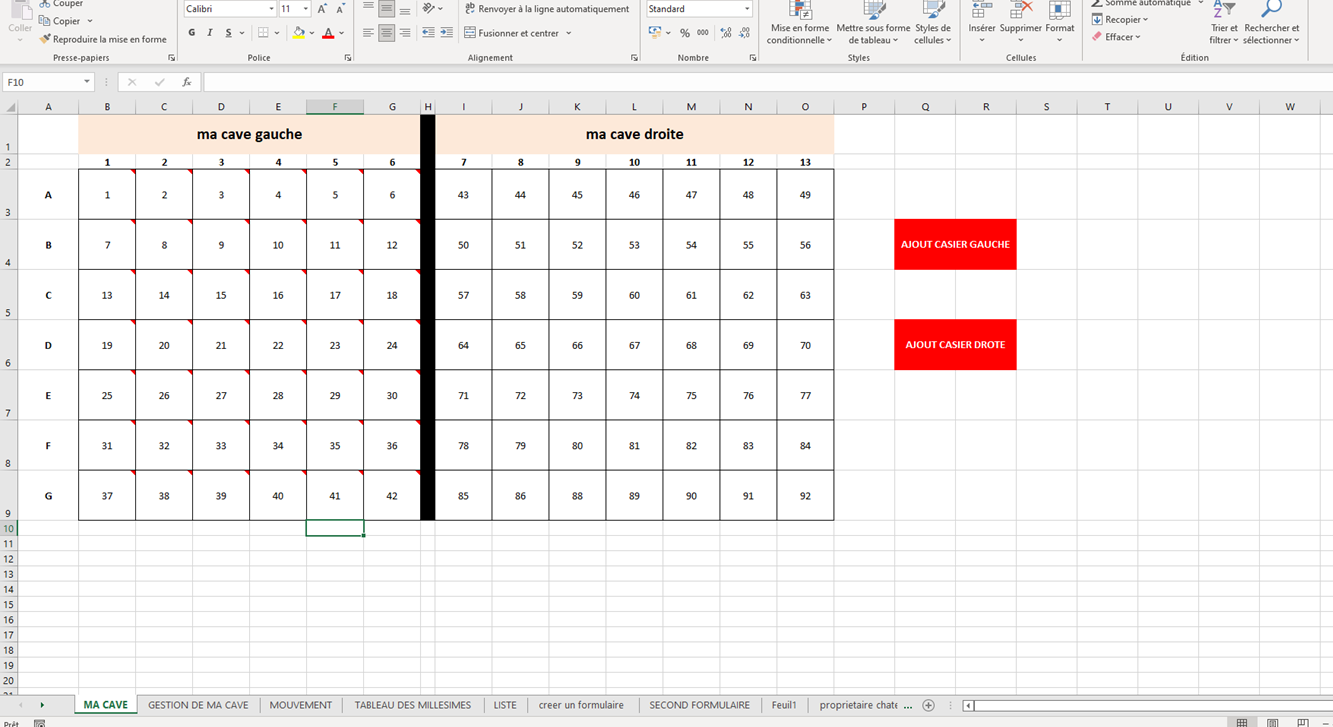Open the Name Box dropdown arrow
The image size is (1333, 727).
coord(87,82)
